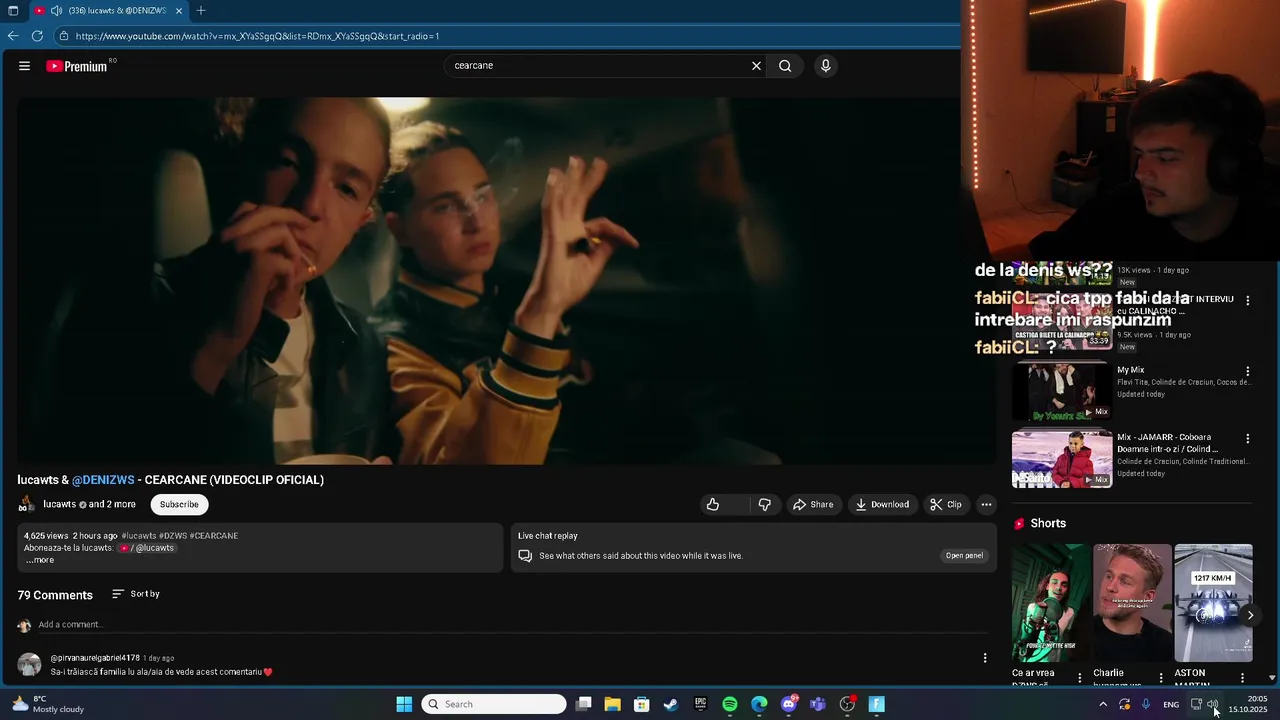This screenshot has height=720, width=1280.
Task: Open the Windows Start menu
Action: point(404,704)
